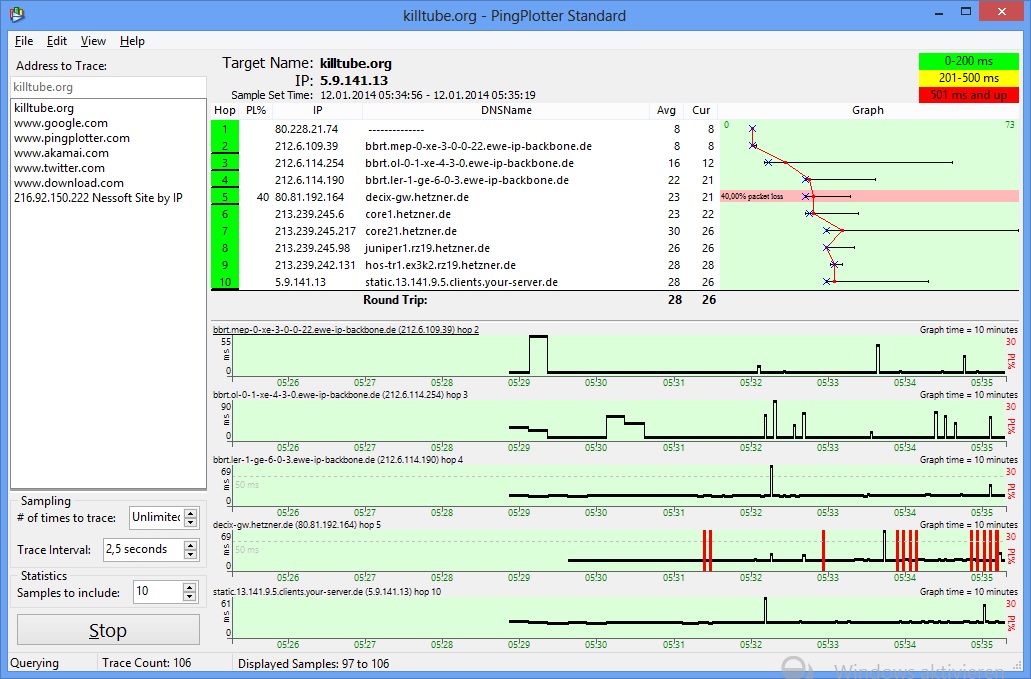Click static.13.141.9.5.clients.your-server.de in hop table
The height and width of the screenshot is (679, 1031).
tap(462, 283)
